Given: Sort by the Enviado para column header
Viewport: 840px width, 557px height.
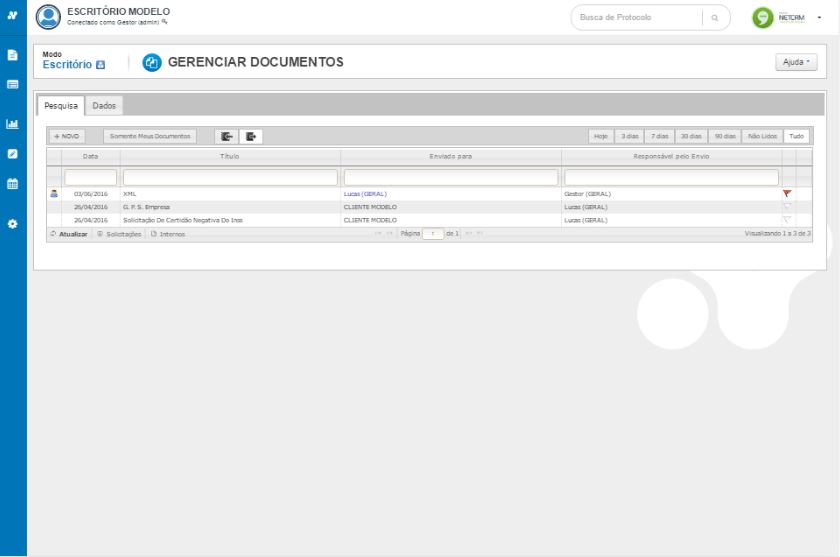Looking at the screenshot, I should tap(451, 156).
